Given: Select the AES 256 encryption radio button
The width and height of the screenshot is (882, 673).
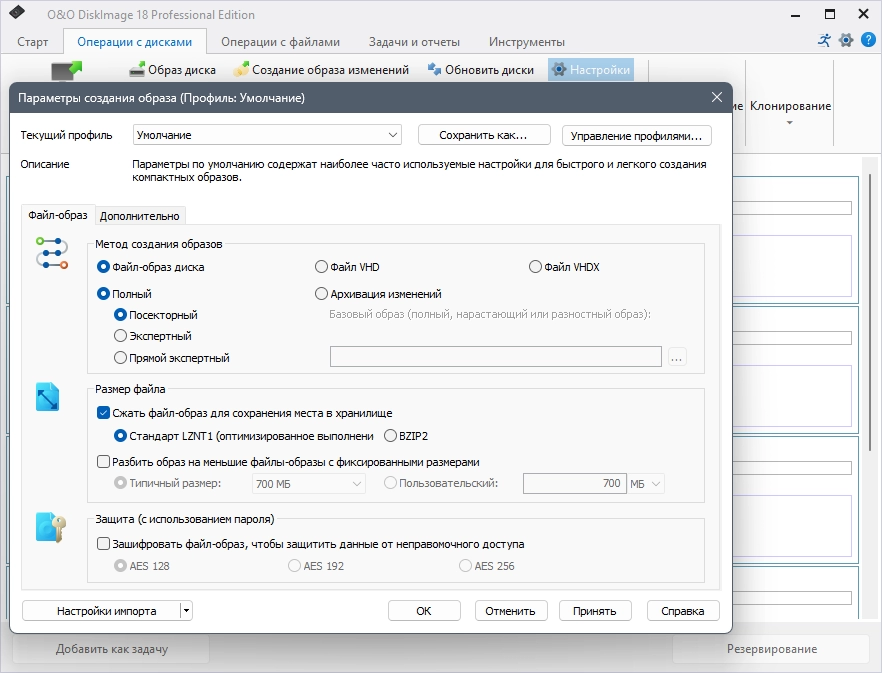Looking at the screenshot, I should [x=487, y=566].
